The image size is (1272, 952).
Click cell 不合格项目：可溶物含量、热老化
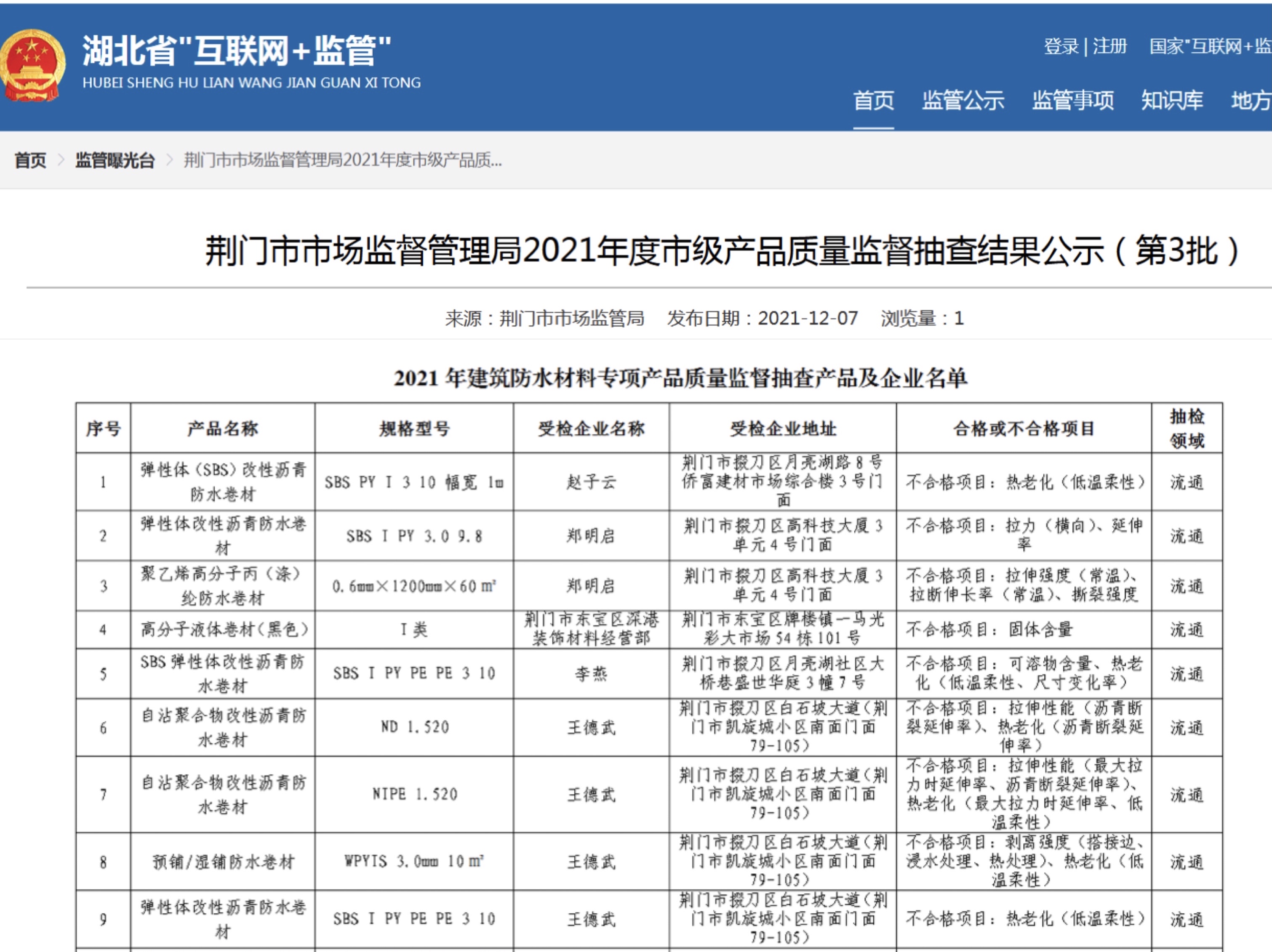(1024, 674)
